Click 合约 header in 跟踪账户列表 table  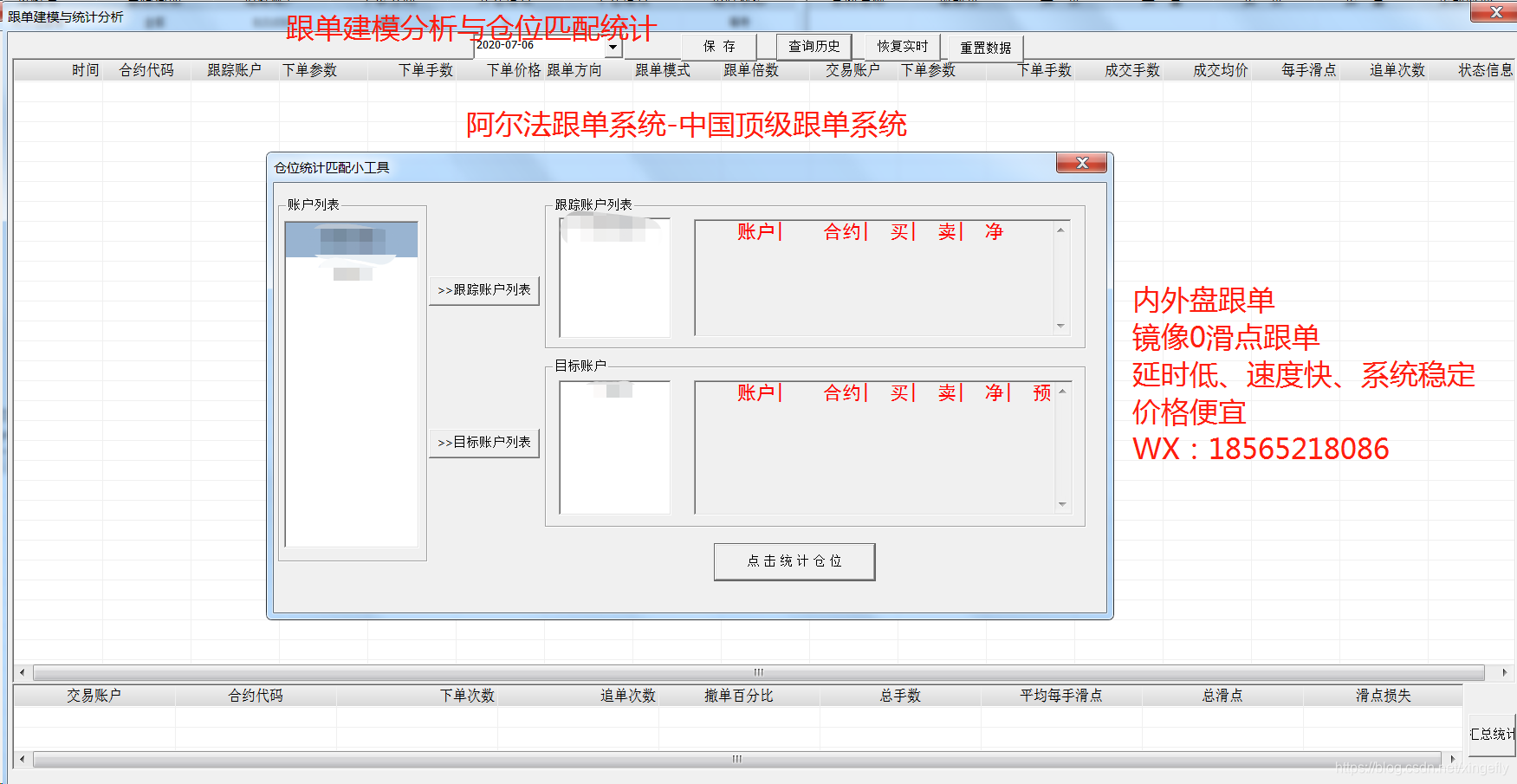pos(842,232)
